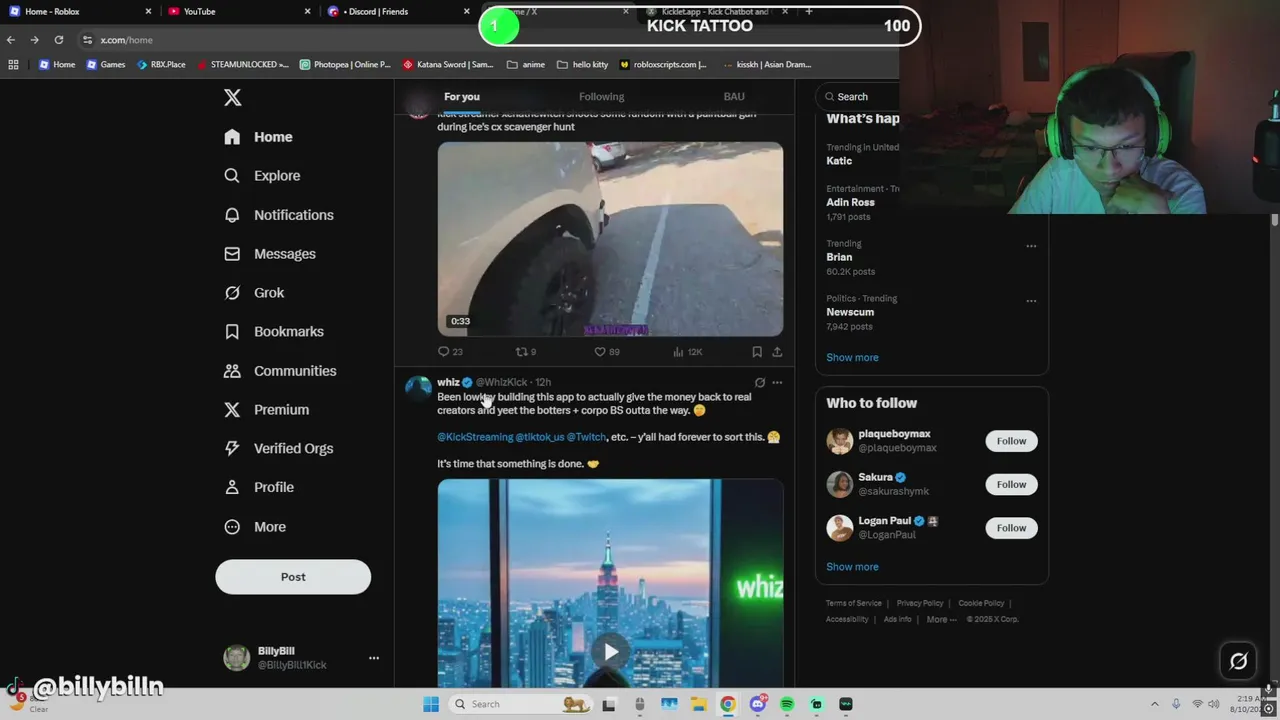Switch to the YouTube browser tab
The height and width of the screenshot is (720, 1280).
click(x=238, y=11)
